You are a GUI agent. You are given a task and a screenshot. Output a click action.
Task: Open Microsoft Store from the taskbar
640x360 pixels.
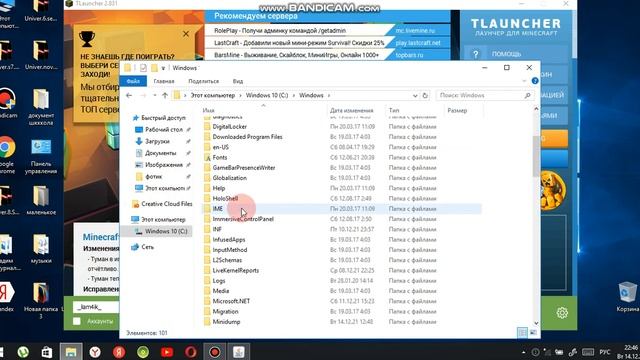click(x=47, y=352)
